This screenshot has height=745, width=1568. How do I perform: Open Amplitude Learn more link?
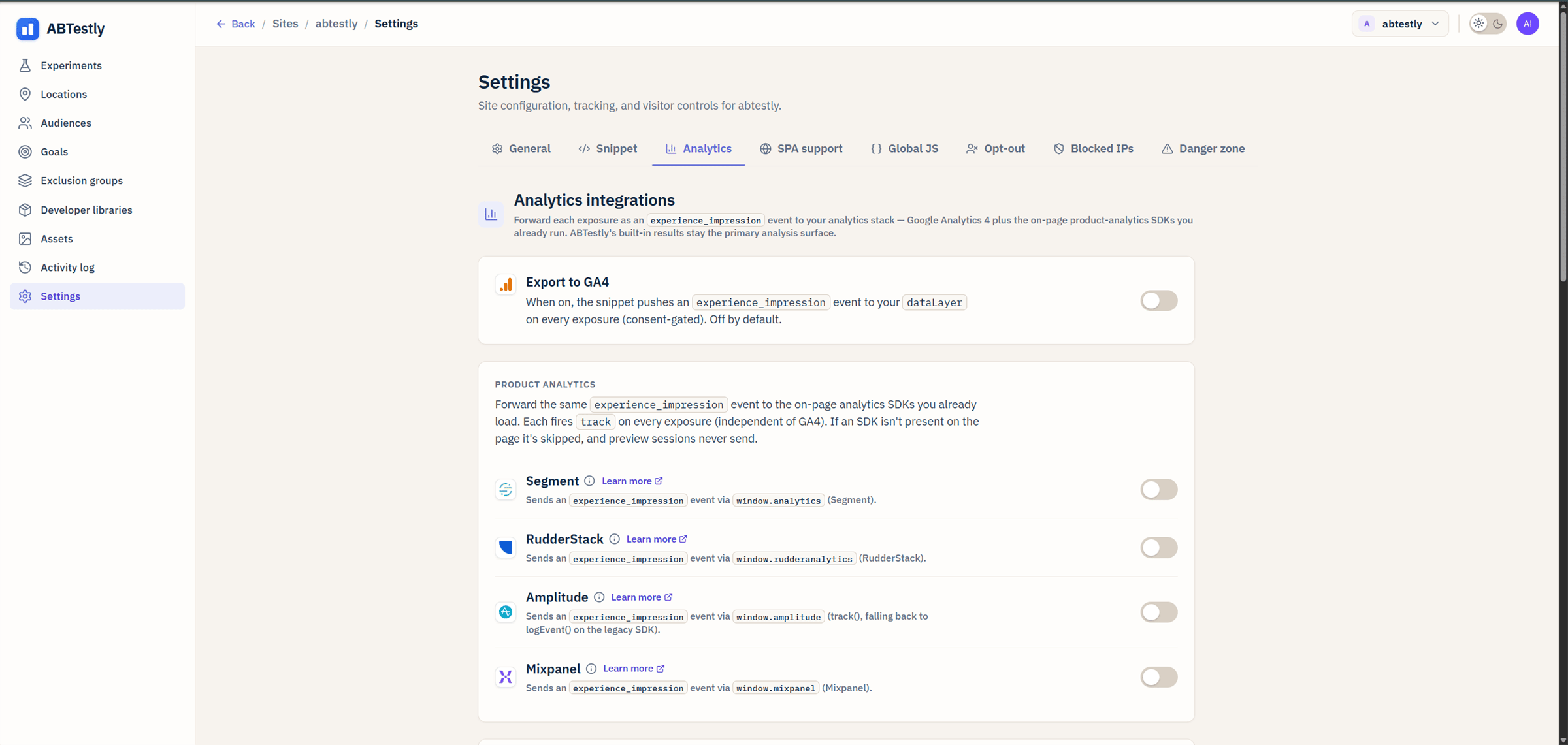point(642,597)
